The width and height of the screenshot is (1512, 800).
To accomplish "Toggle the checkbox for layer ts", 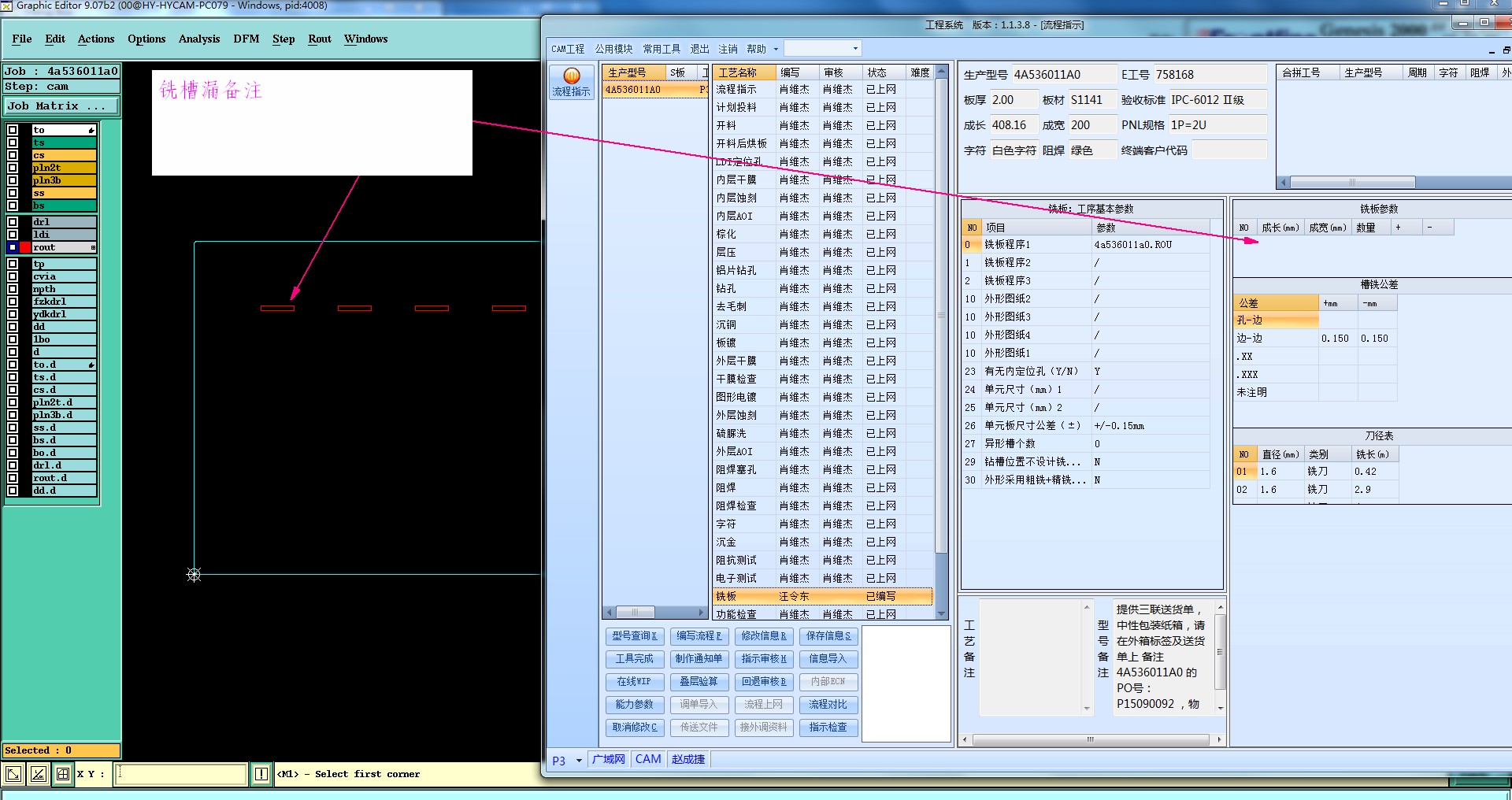I will pyautogui.click(x=13, y=143).
